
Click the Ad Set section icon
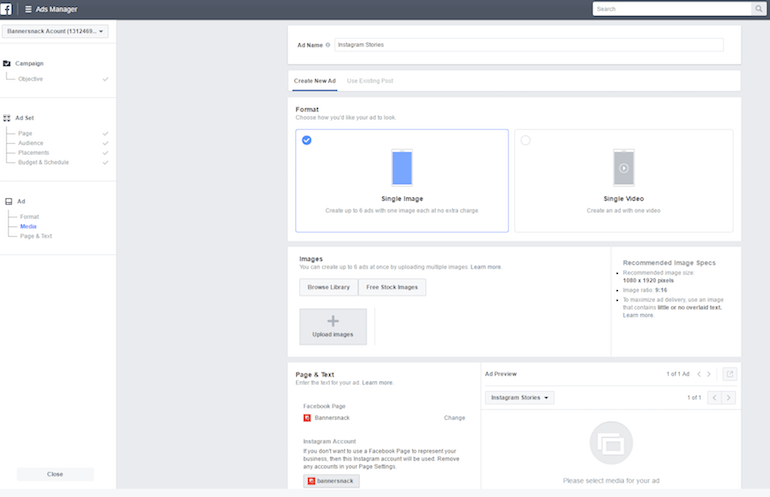click(x=7, y=118)
